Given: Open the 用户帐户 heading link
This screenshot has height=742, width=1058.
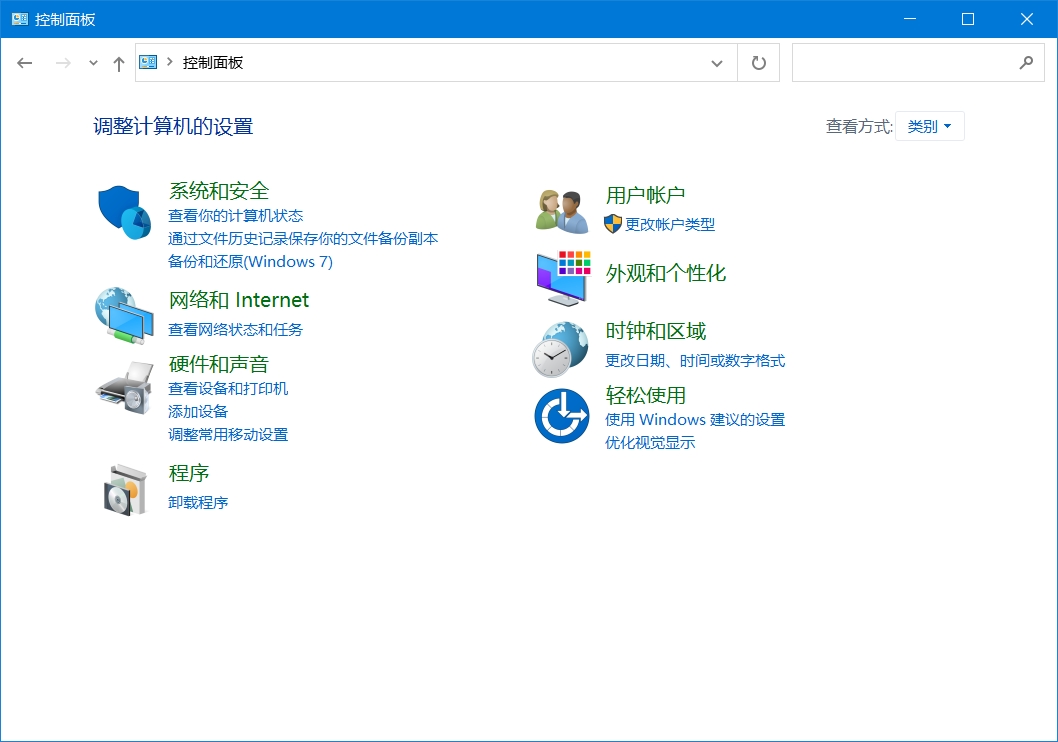Looking at the screenshot, I should tap(645, 195).
